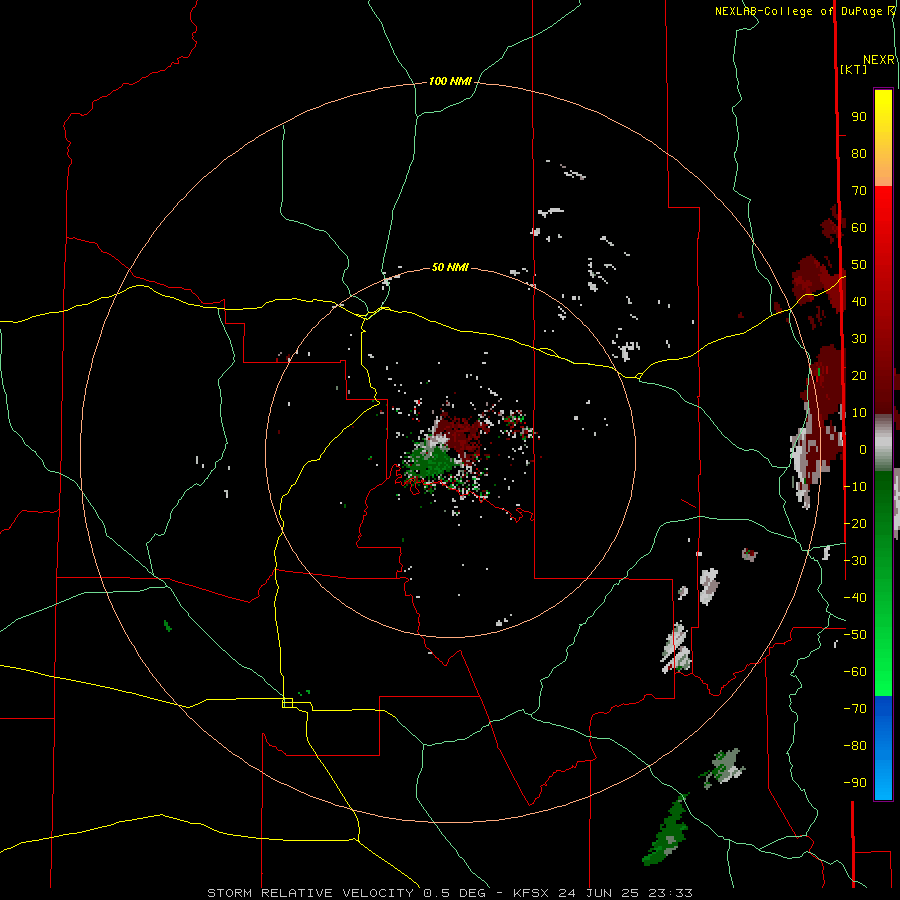
Task: Pick the -60 knots scale label
Action: 855,672
